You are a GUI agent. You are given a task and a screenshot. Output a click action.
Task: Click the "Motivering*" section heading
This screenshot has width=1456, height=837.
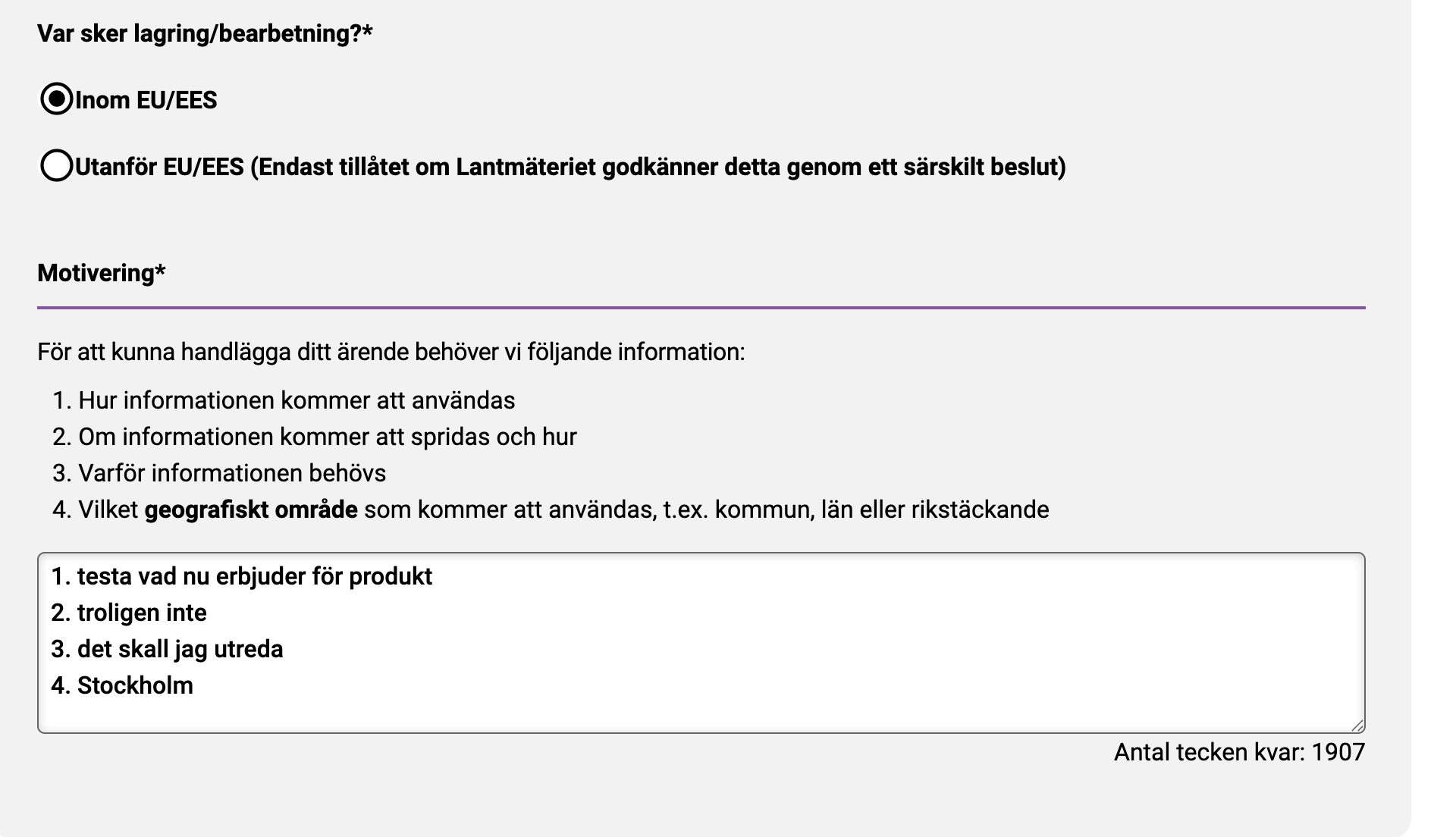point(102,273)
